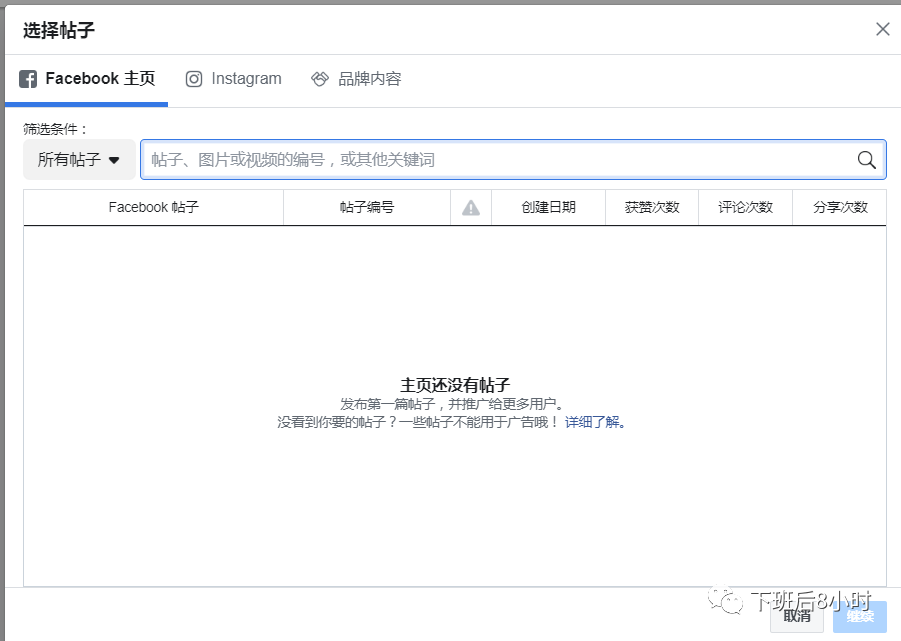
Task: Click the magnifier search icon
Action: coord(867,160)
